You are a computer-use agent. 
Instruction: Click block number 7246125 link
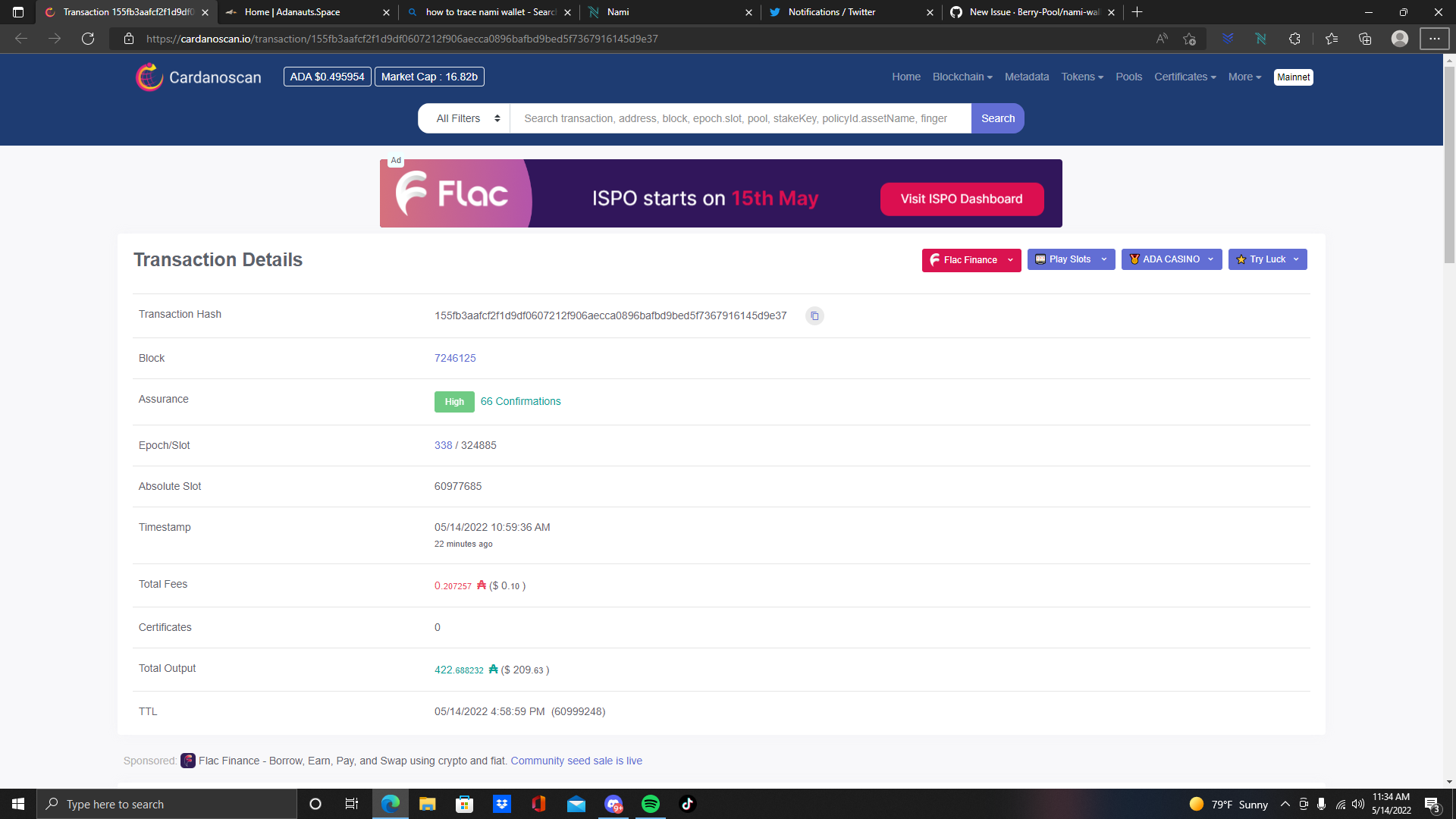[x=455, y=358]
